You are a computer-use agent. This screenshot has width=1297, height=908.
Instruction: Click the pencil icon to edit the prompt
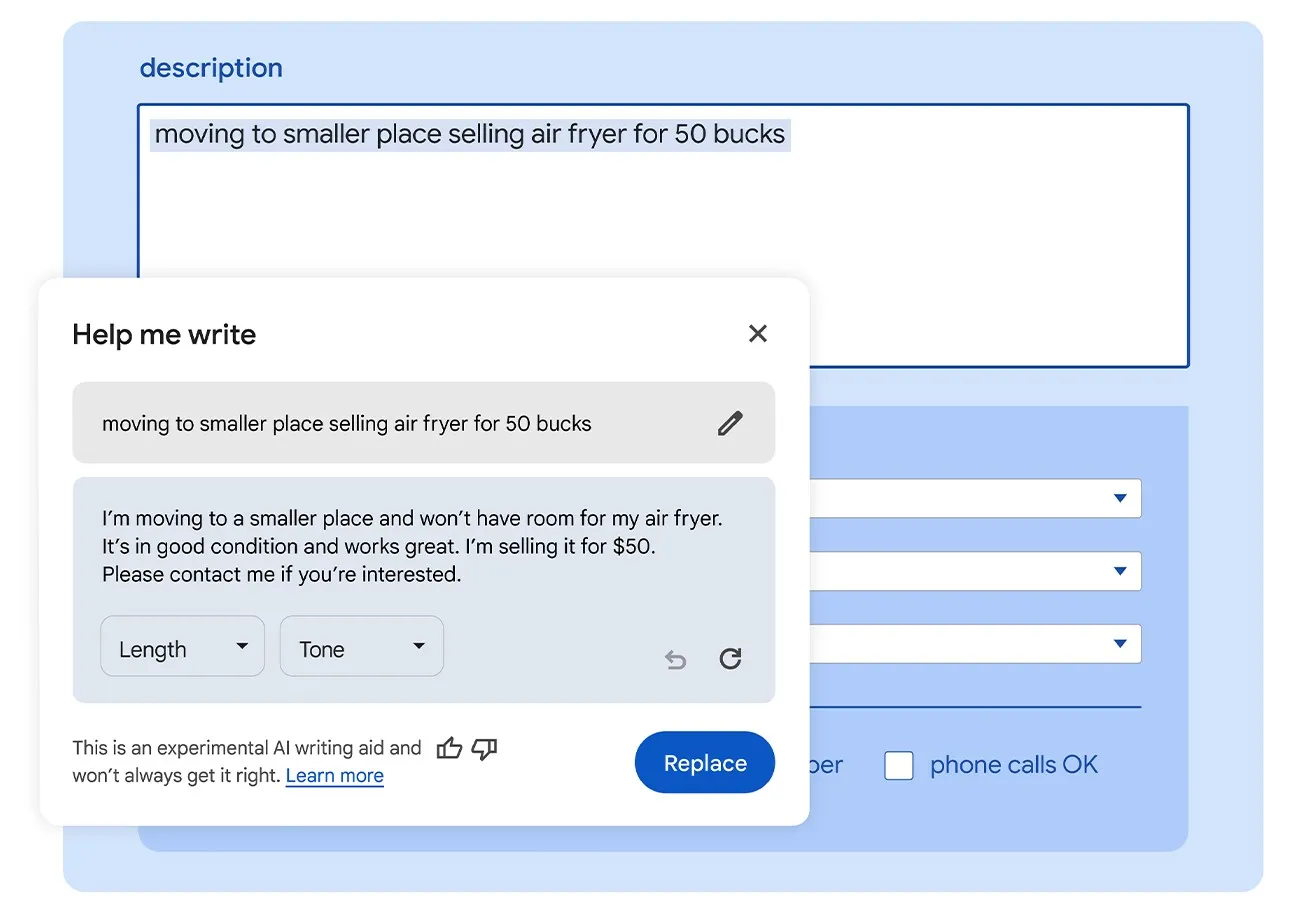click(730, 423)
